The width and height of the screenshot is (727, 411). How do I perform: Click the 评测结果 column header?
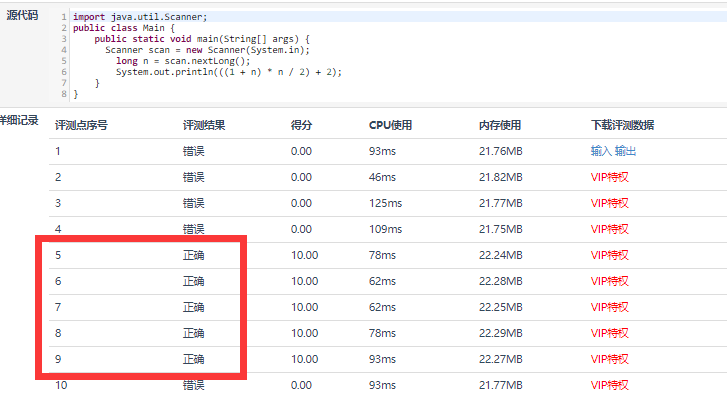pos(204,125)
